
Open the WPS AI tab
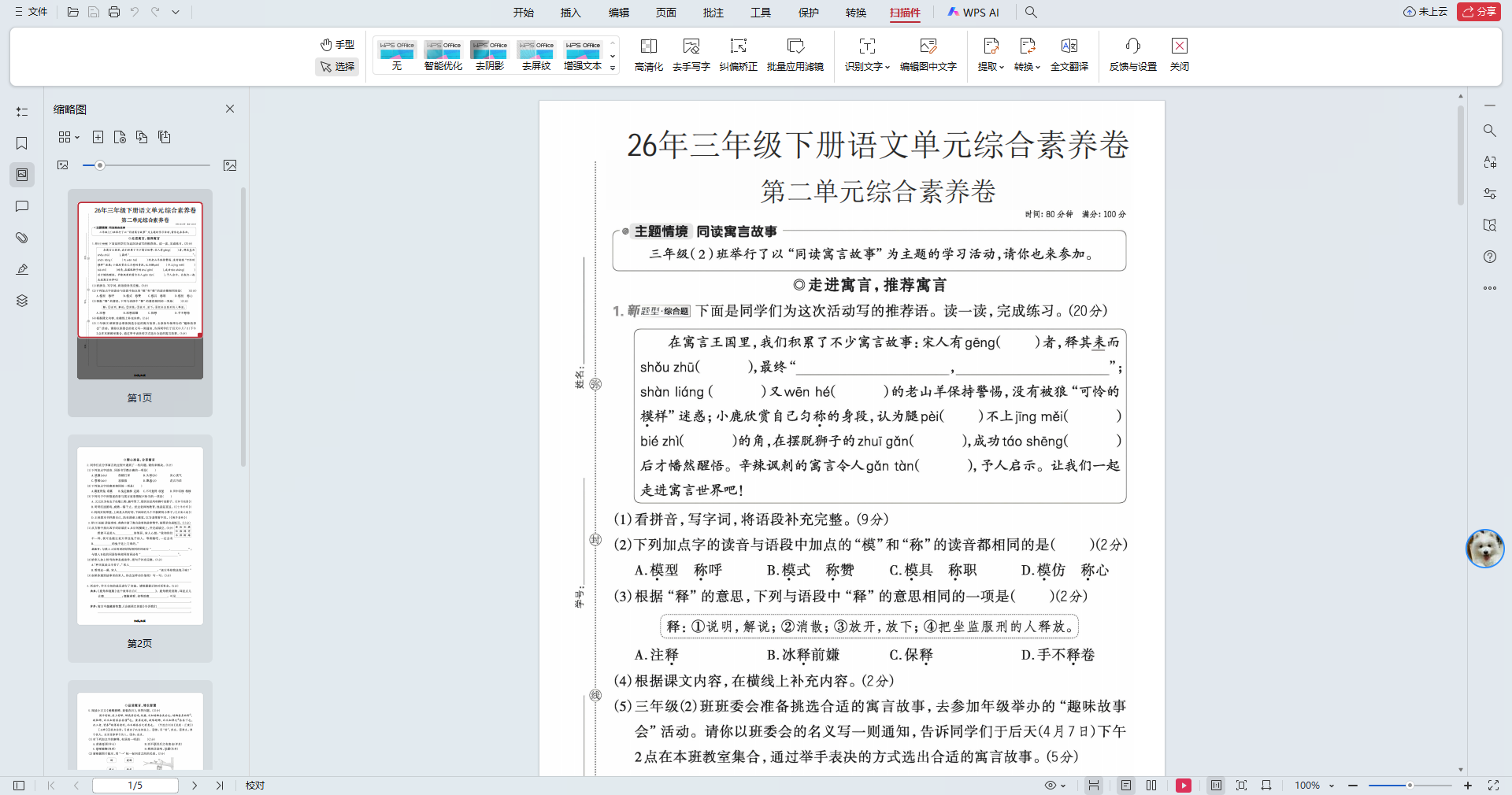coord(974,13)
